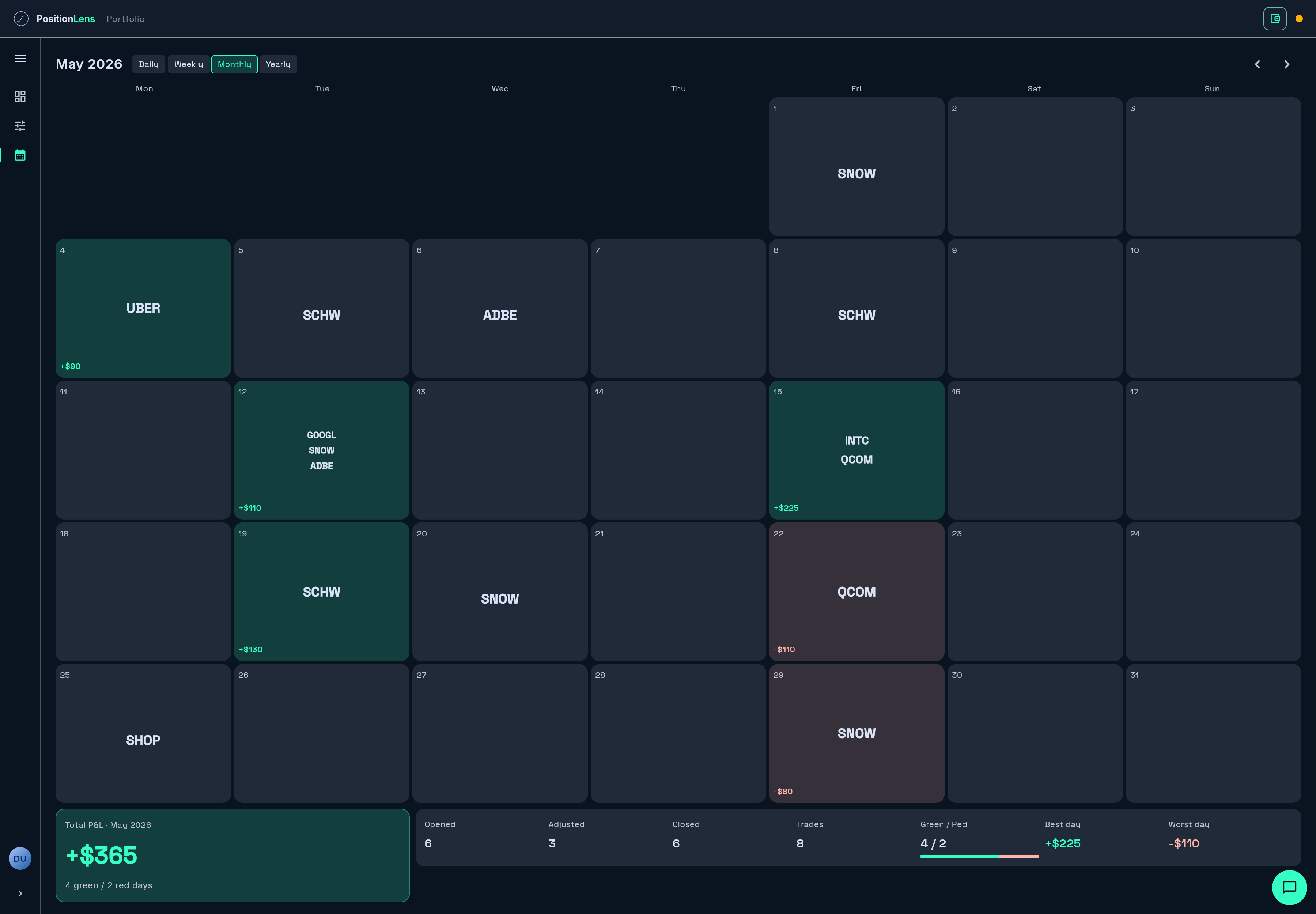
Task: Switch to Daily view
Action: (149, 64)
